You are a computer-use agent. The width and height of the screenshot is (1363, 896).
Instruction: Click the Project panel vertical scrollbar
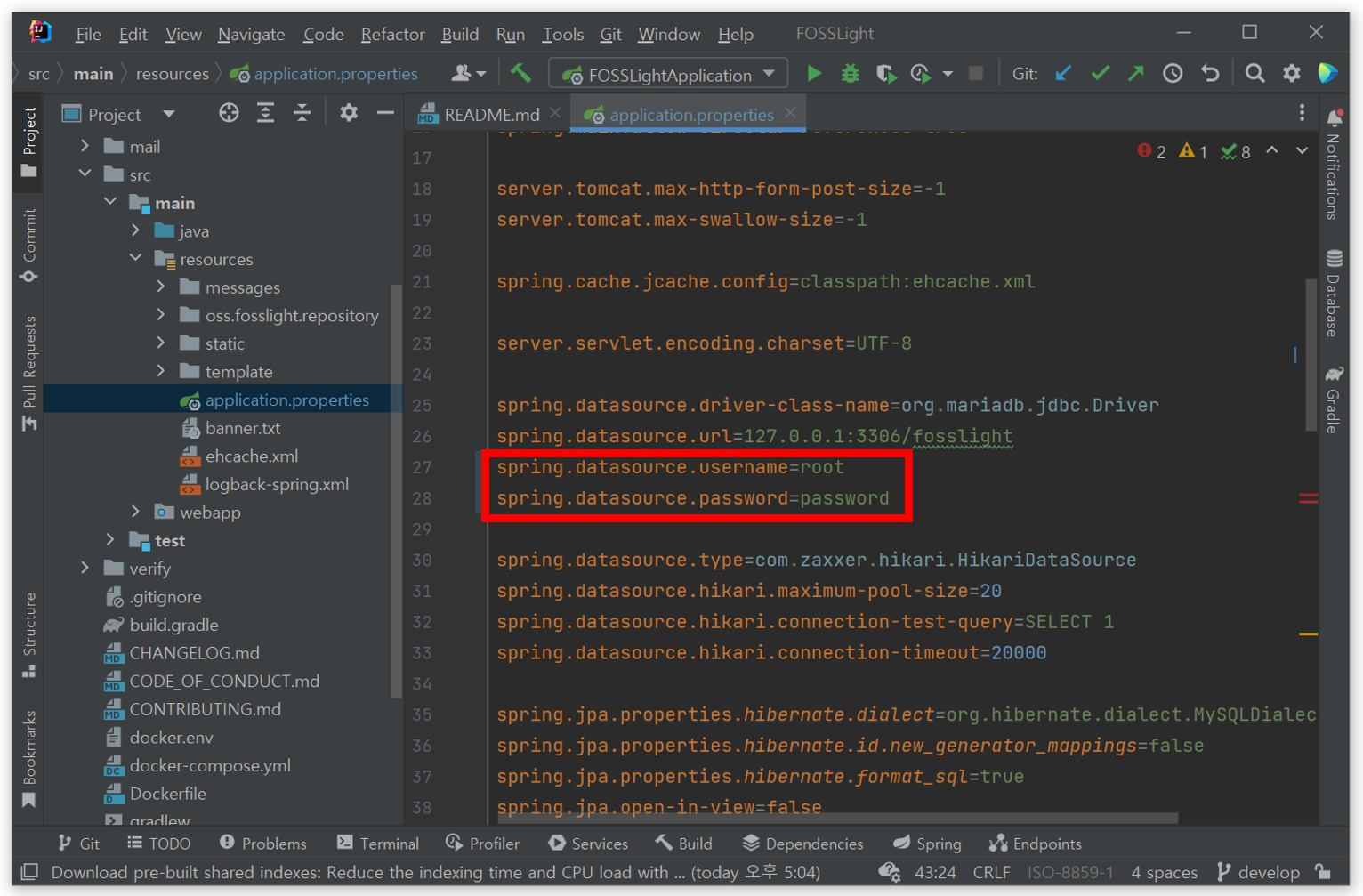[x=396, y=490]
